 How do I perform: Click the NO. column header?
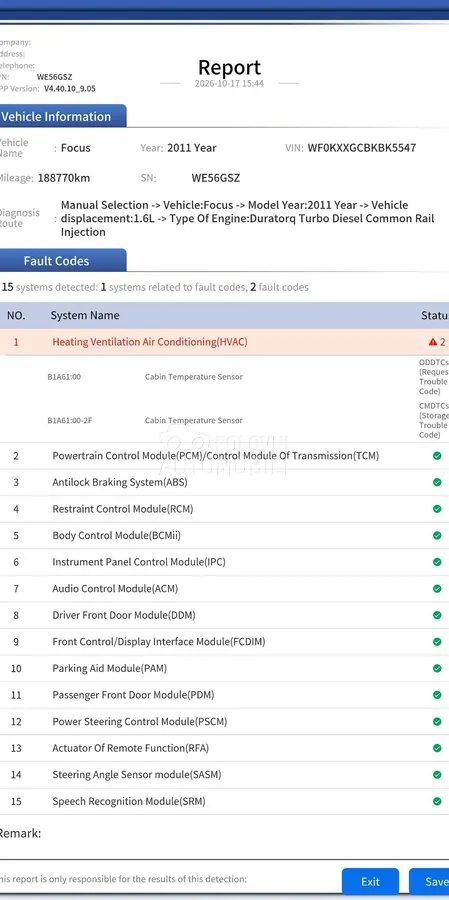(x=16, y=315)
